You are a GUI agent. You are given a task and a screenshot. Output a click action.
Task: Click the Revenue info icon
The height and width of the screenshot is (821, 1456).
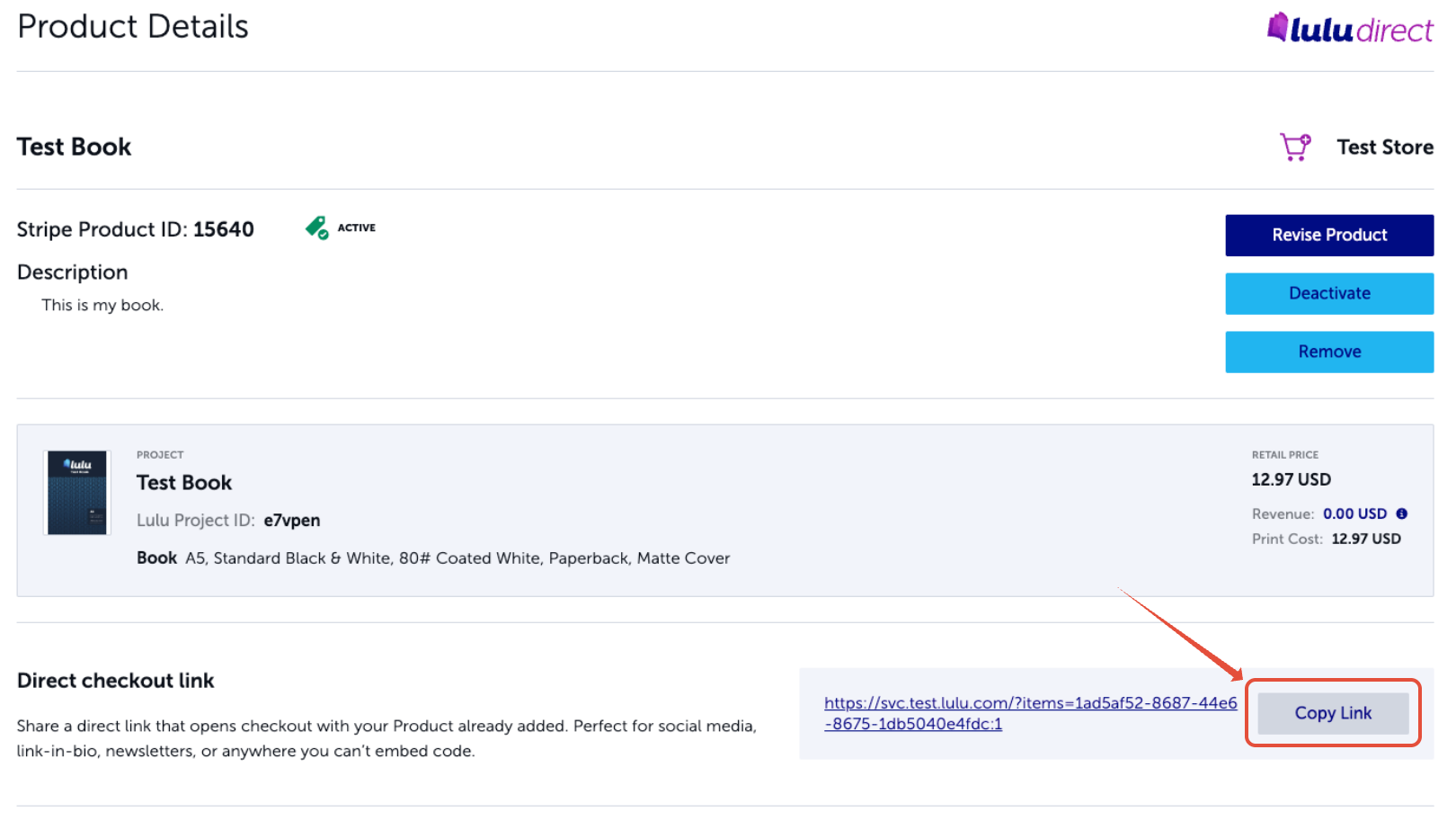pos(1401,513)
